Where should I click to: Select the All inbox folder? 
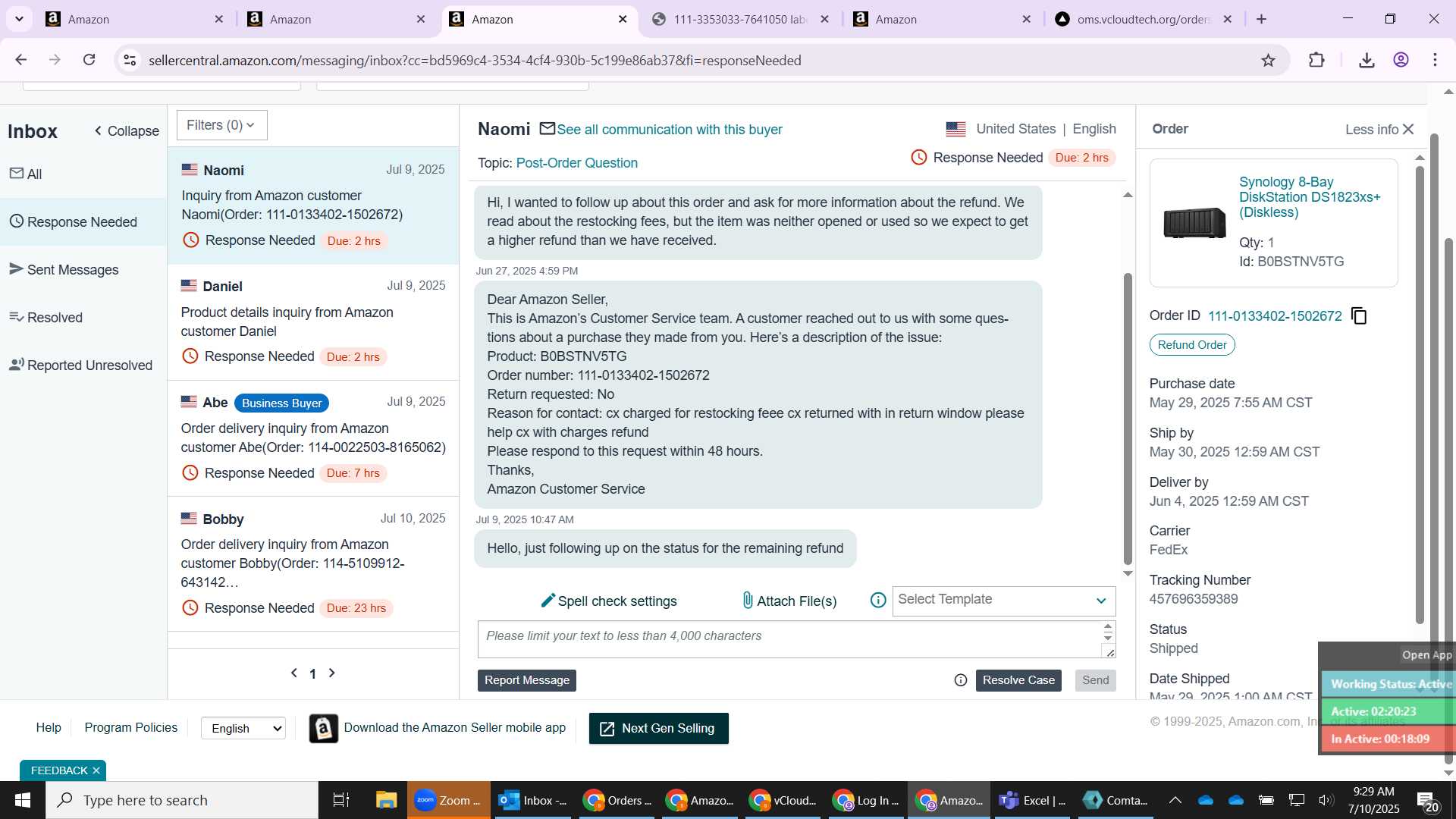83,174
